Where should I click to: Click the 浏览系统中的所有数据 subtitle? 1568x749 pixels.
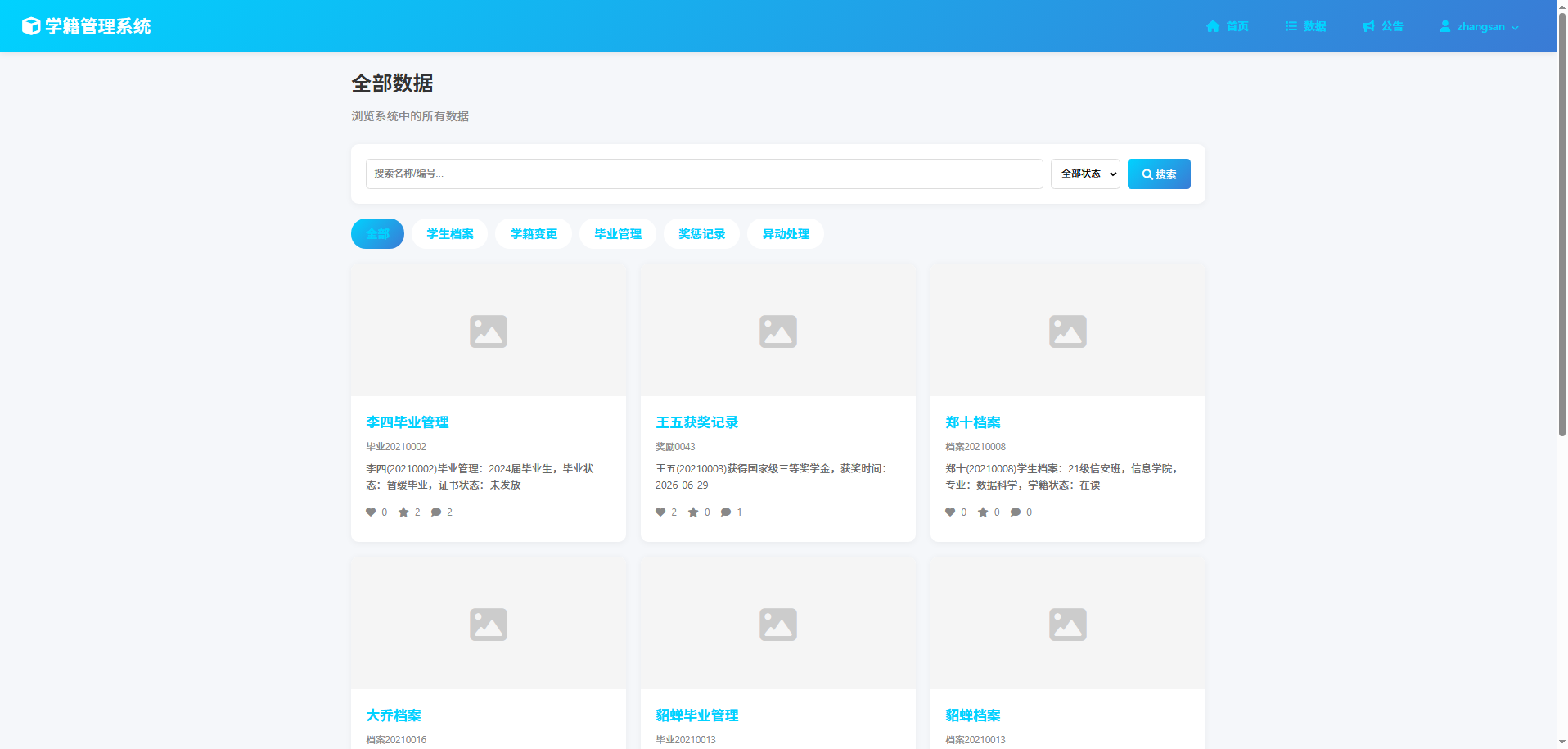pos(410,116)
